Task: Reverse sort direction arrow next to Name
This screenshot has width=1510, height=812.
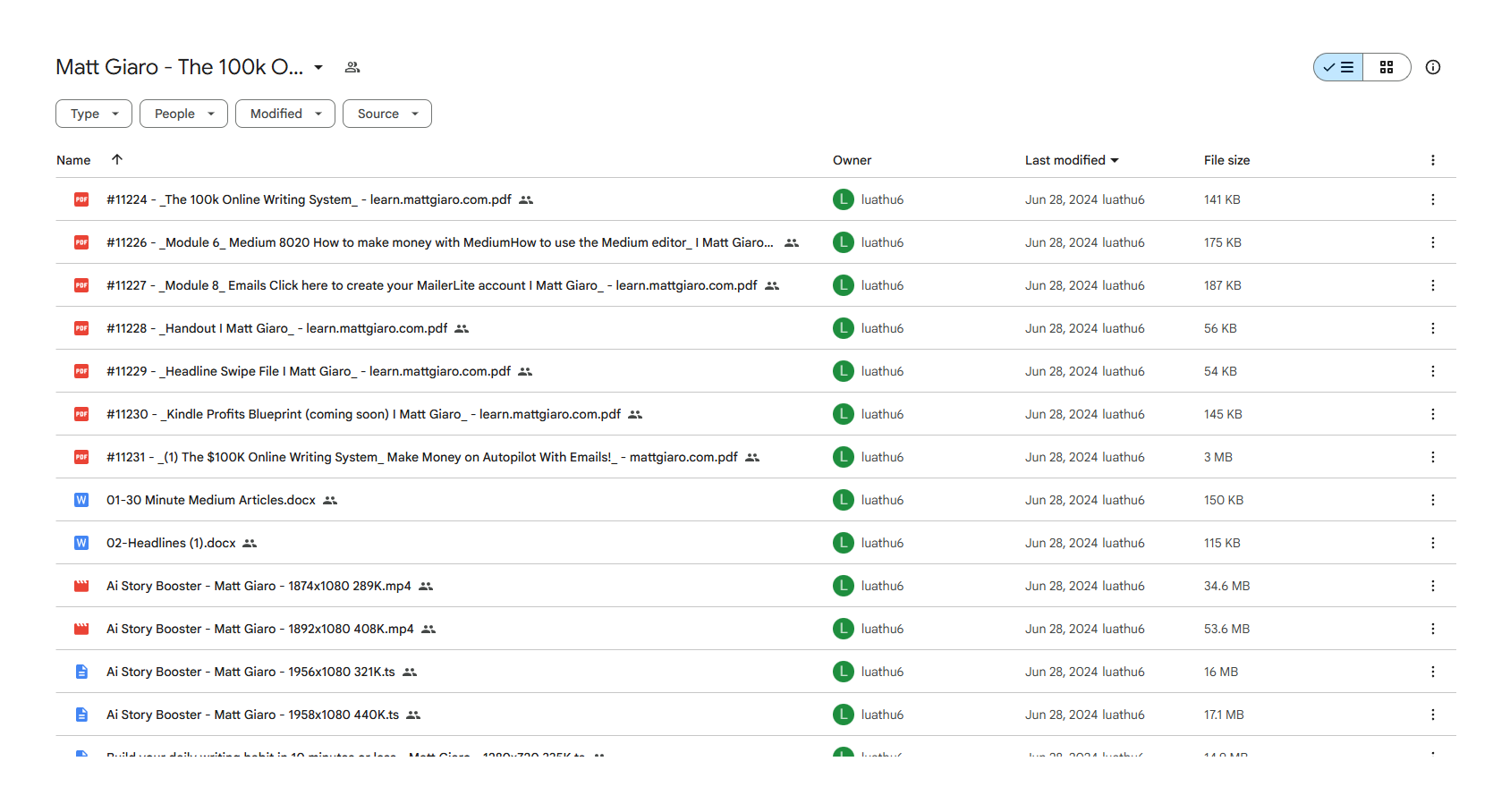Action: tap(117, 159)
